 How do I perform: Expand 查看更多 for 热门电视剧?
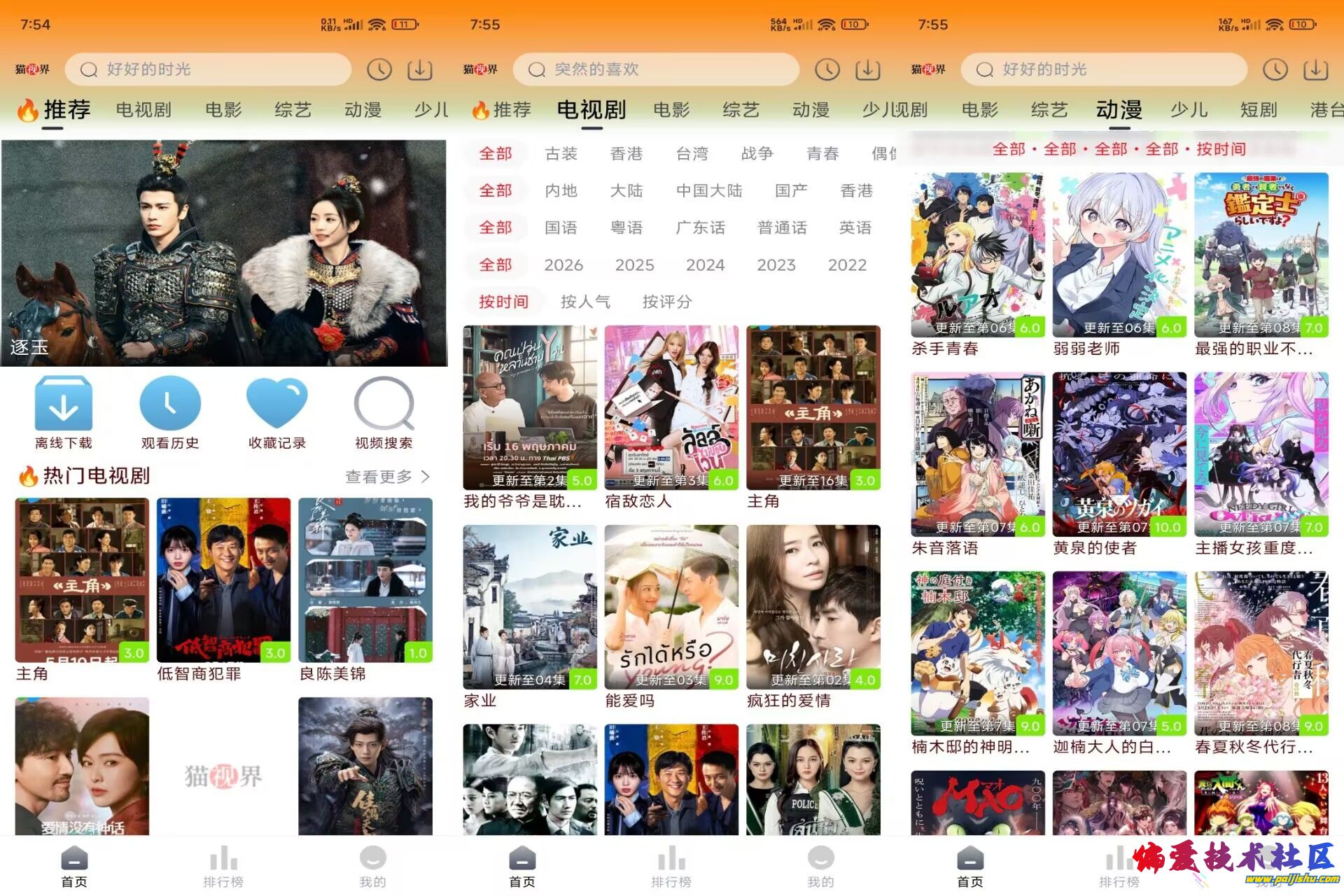[387, 477]
